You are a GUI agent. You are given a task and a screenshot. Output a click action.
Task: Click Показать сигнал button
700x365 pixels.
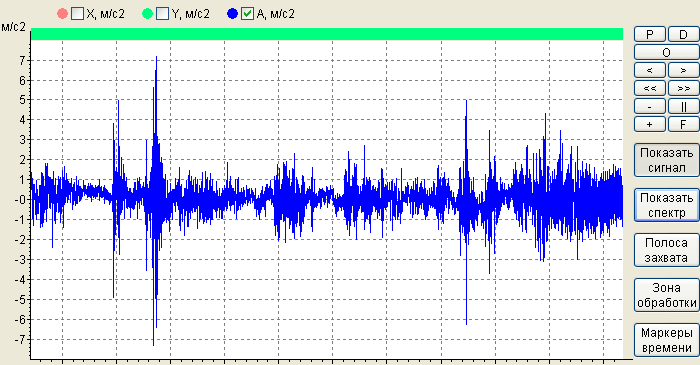(667, 160)
